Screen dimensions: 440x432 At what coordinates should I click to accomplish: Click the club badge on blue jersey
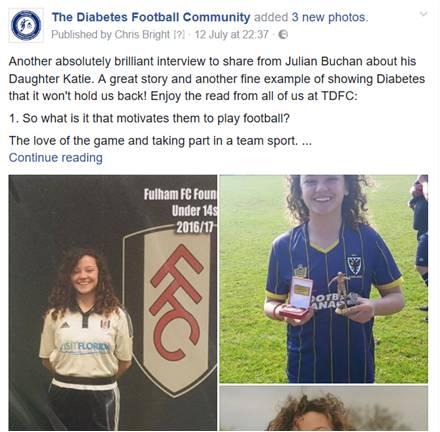tap(356, 265)
